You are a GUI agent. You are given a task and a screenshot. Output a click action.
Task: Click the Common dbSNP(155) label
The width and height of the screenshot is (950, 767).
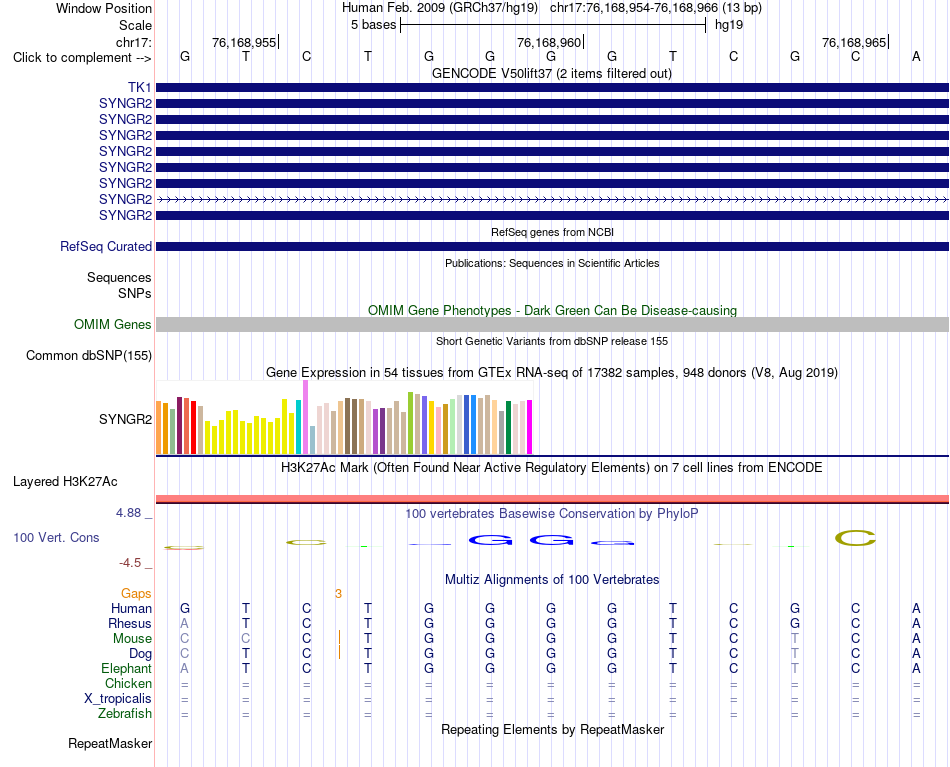(x=89, y=356)
